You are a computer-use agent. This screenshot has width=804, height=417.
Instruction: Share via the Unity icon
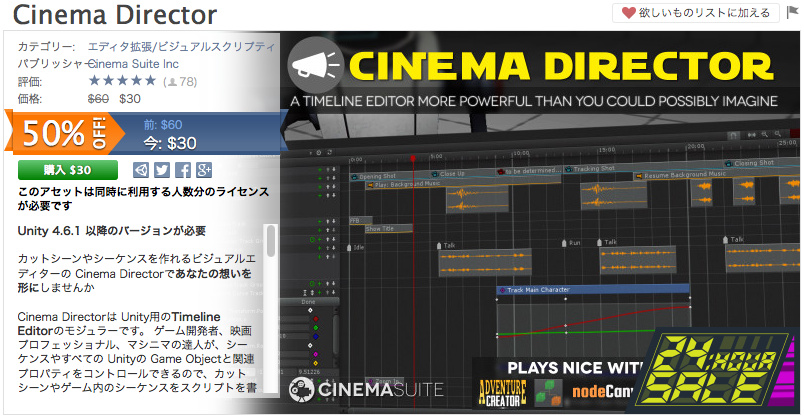[x=141, y=170]
